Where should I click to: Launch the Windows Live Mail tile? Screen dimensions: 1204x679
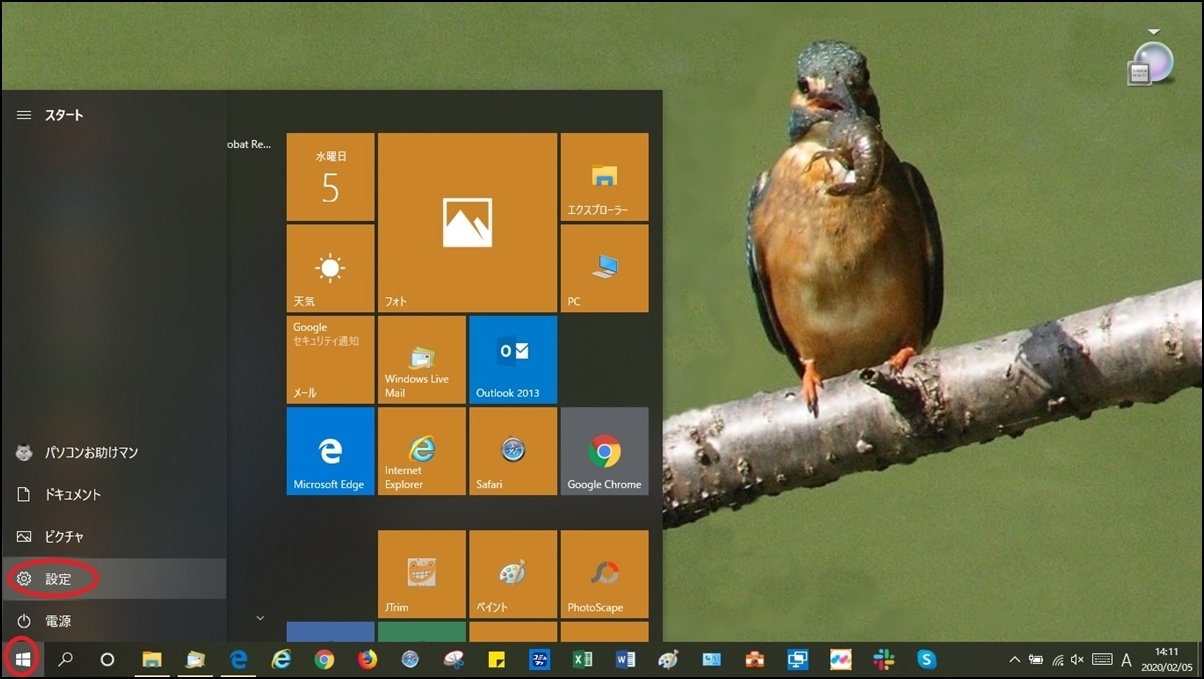pyautogui.click(x=422, y=360)
